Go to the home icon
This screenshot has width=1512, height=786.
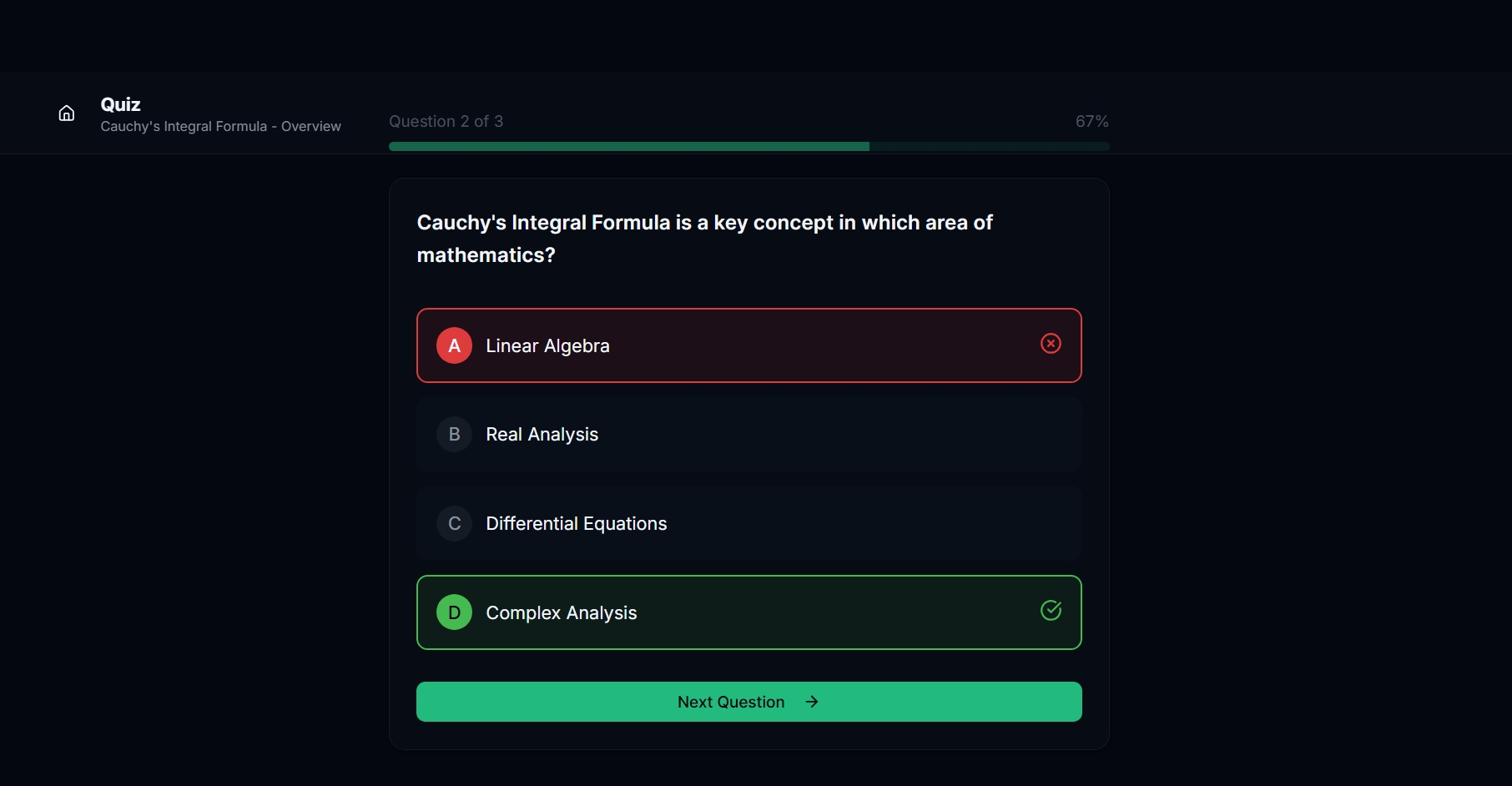click(x=67, y=113)
